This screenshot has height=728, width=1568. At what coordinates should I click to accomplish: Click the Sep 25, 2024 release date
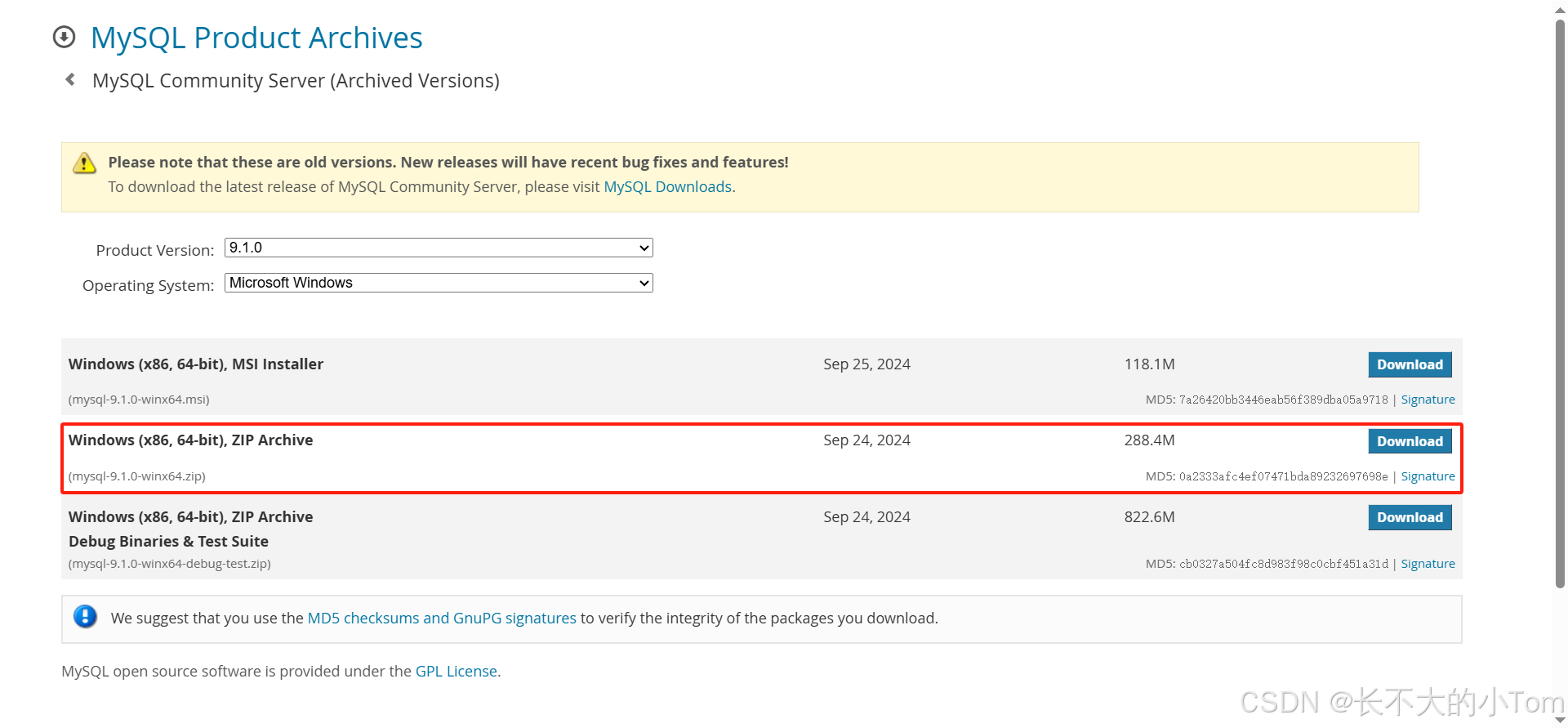[866, 364]
